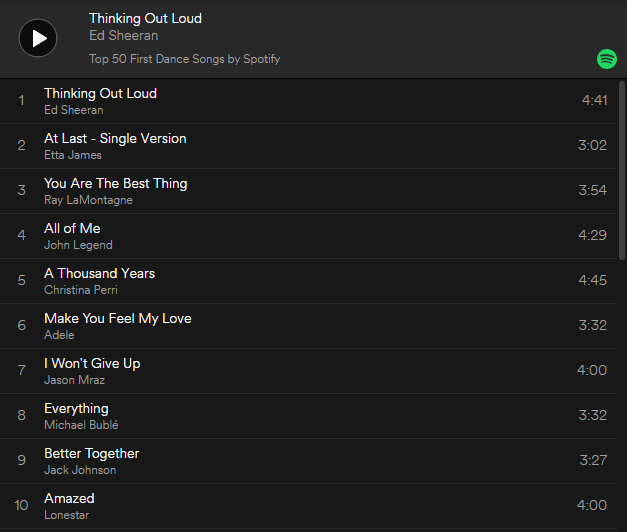Select You Are The Best Thing song
The height and width of the screenshot is (532, 627).
(115, 183)
